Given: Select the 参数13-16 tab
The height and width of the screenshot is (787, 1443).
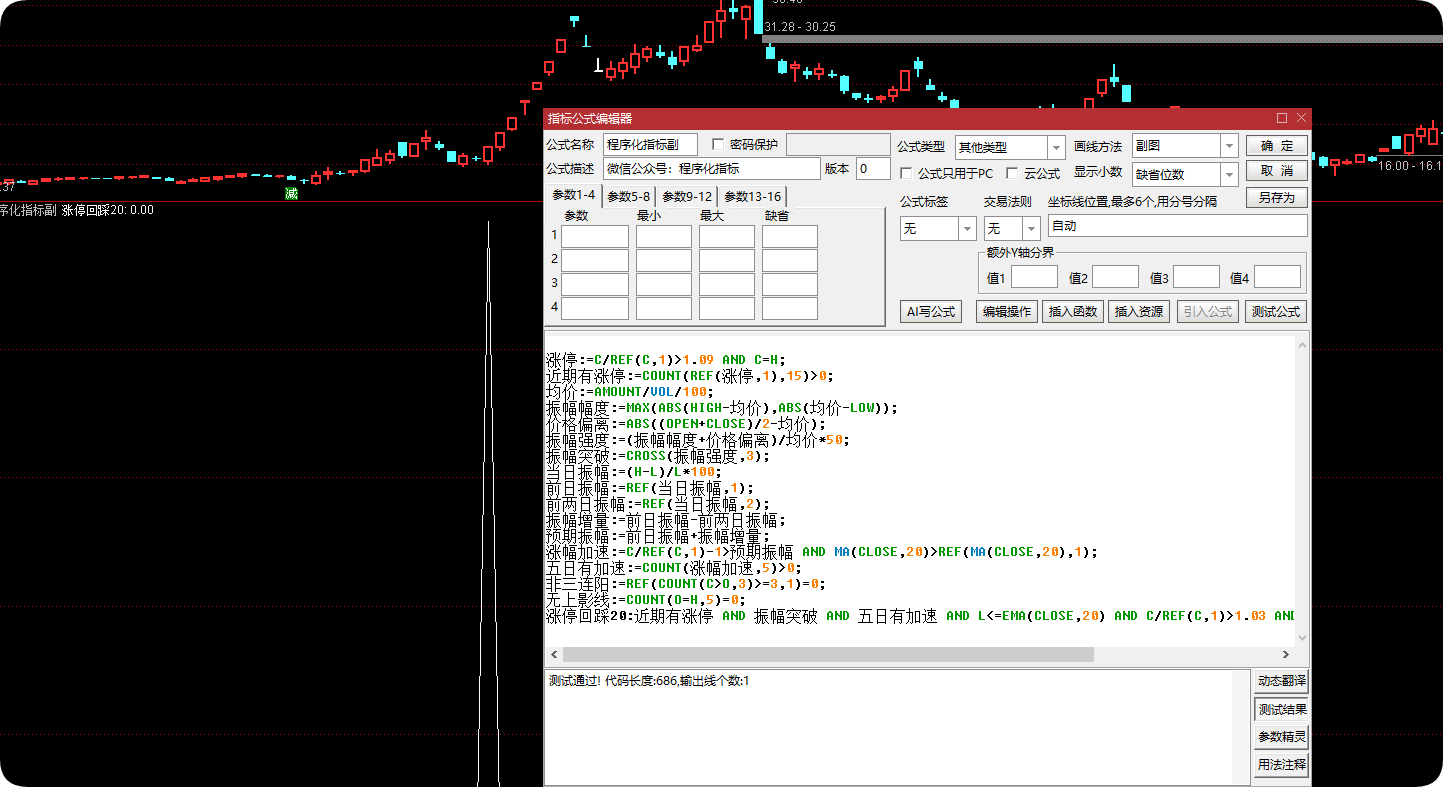Looking at the screenshot, I should click(753, 196).
